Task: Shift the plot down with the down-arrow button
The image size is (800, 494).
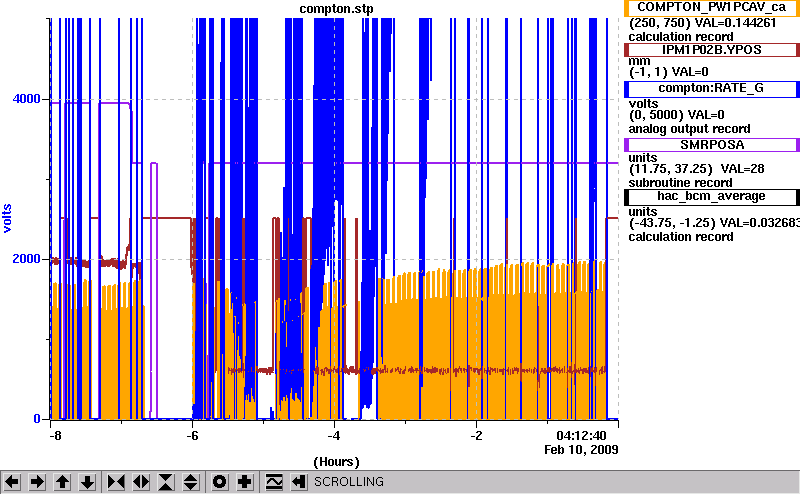Action: (x=88, y=482)
